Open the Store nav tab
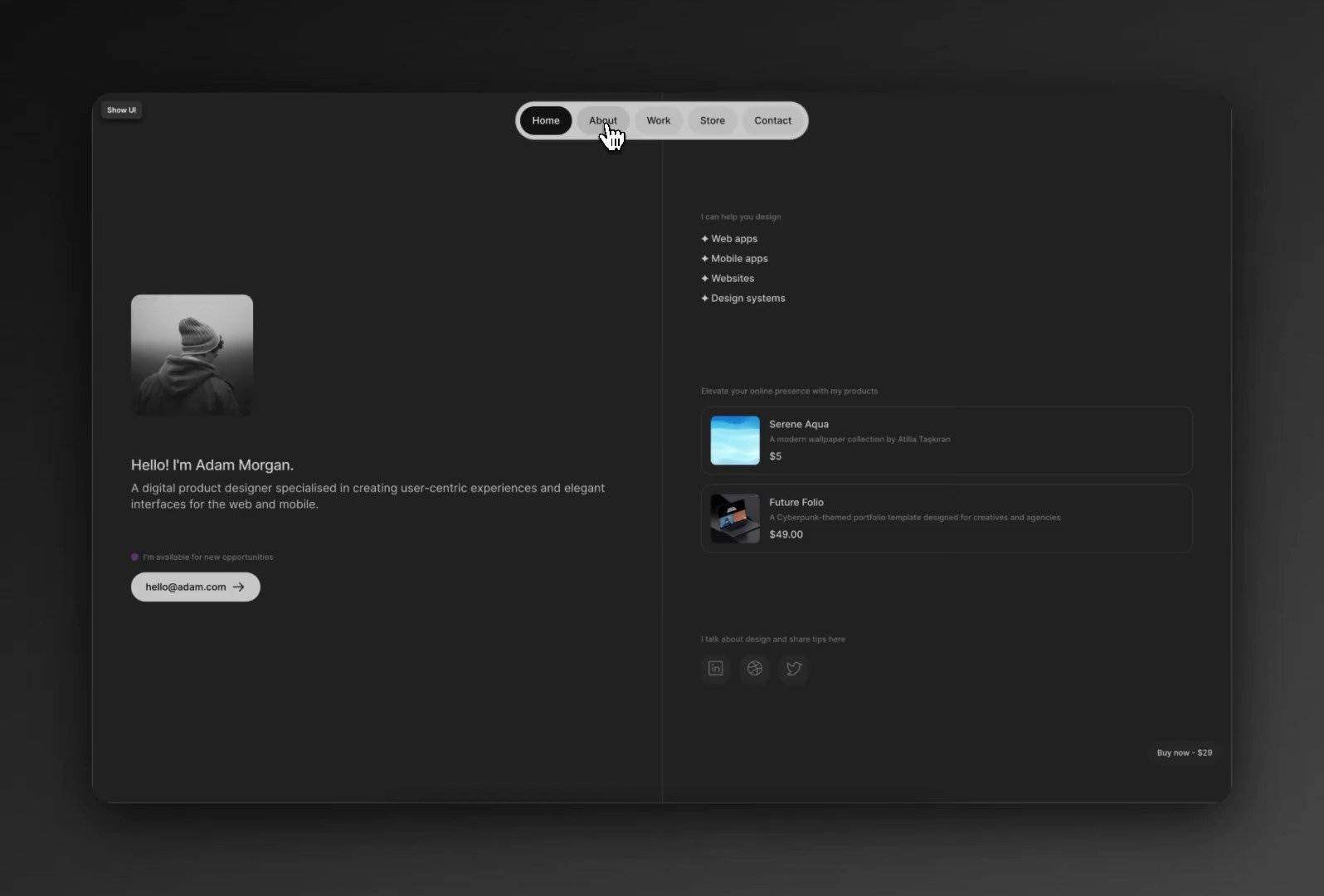The width and height of the screenshot is (1324, 896). click(713, 120)
